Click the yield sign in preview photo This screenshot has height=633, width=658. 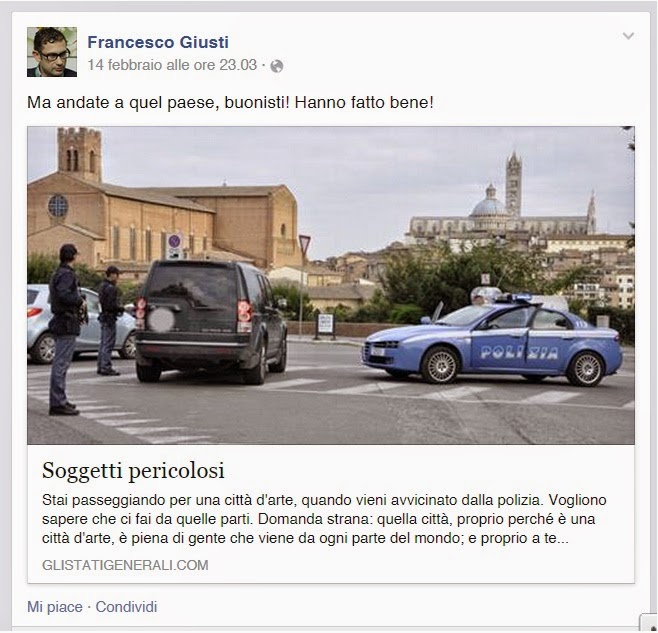click(305, 245)
